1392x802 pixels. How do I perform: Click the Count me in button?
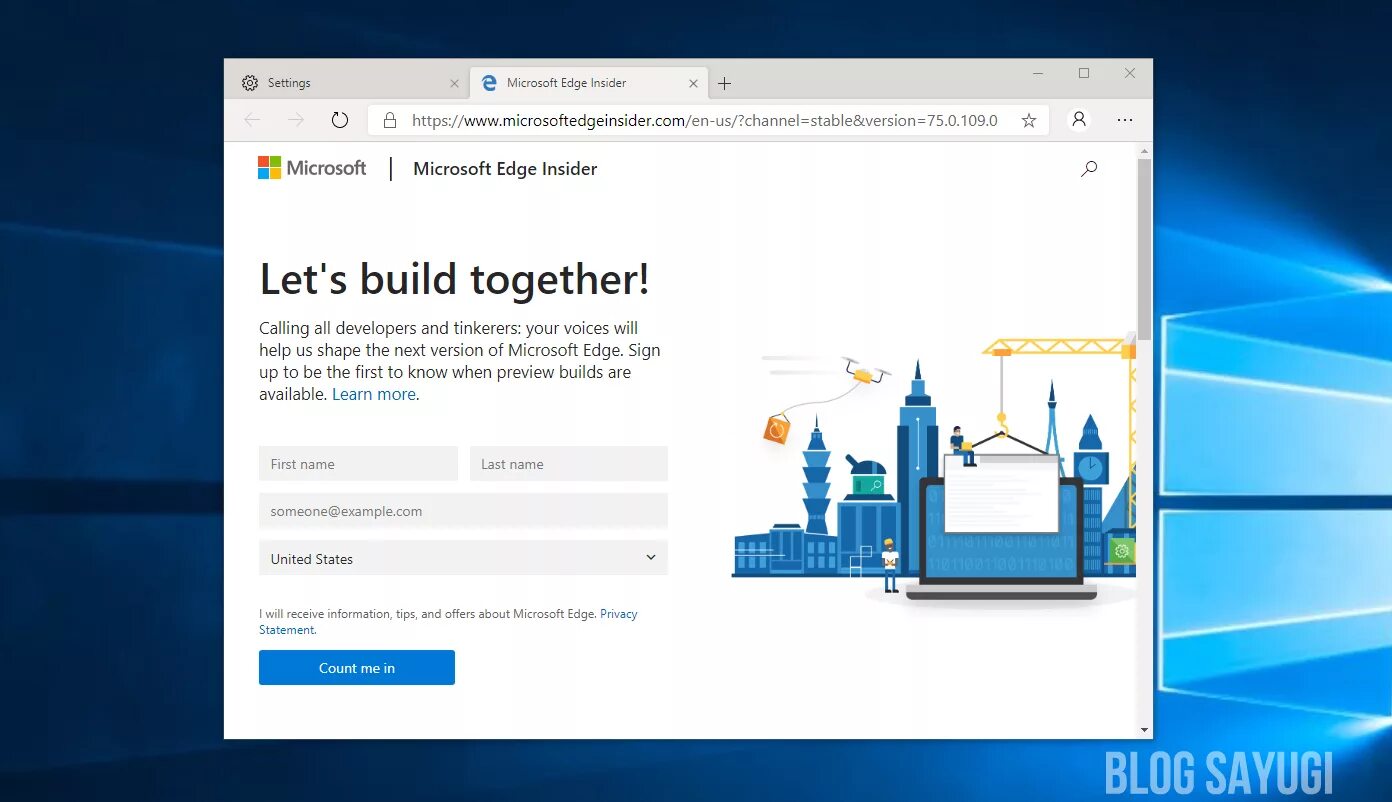(357, 668)
